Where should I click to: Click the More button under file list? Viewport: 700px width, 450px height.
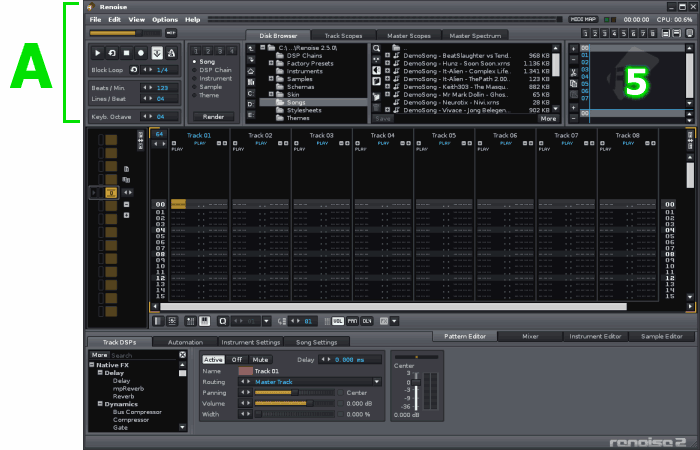(x=548, y=119)
